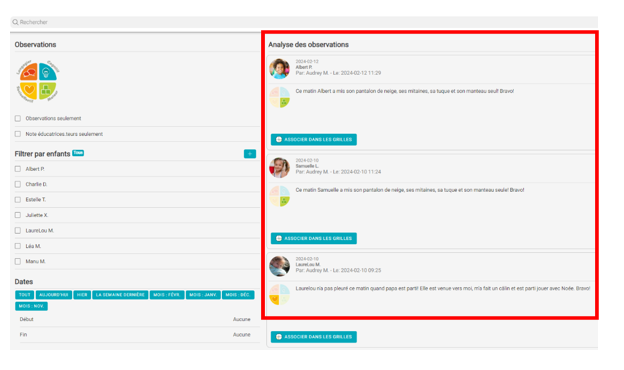Screen dimensions: 624x370
Task: Click LaureLou's 'n'a pas pleuré' observation text
Action: 443,288
